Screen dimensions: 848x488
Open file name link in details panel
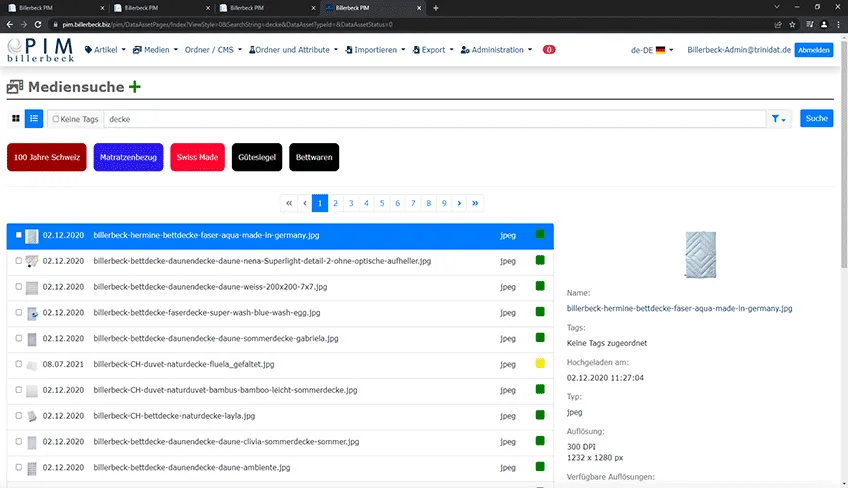pyautogui.click(x=679, y=308)
